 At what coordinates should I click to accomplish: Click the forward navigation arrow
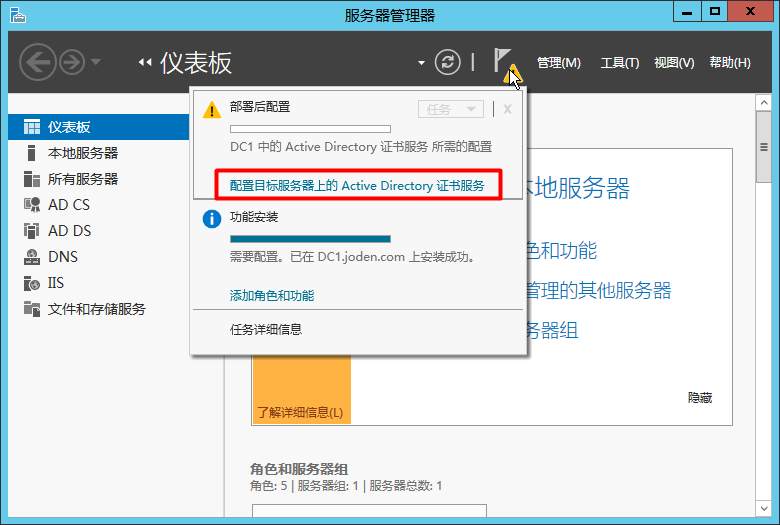(x=72, y=62)
